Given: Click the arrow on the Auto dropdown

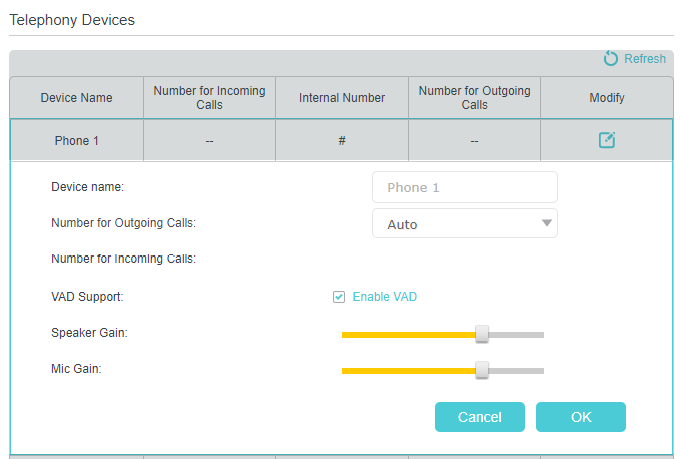Looking at the screenshot, I should 546,224.
